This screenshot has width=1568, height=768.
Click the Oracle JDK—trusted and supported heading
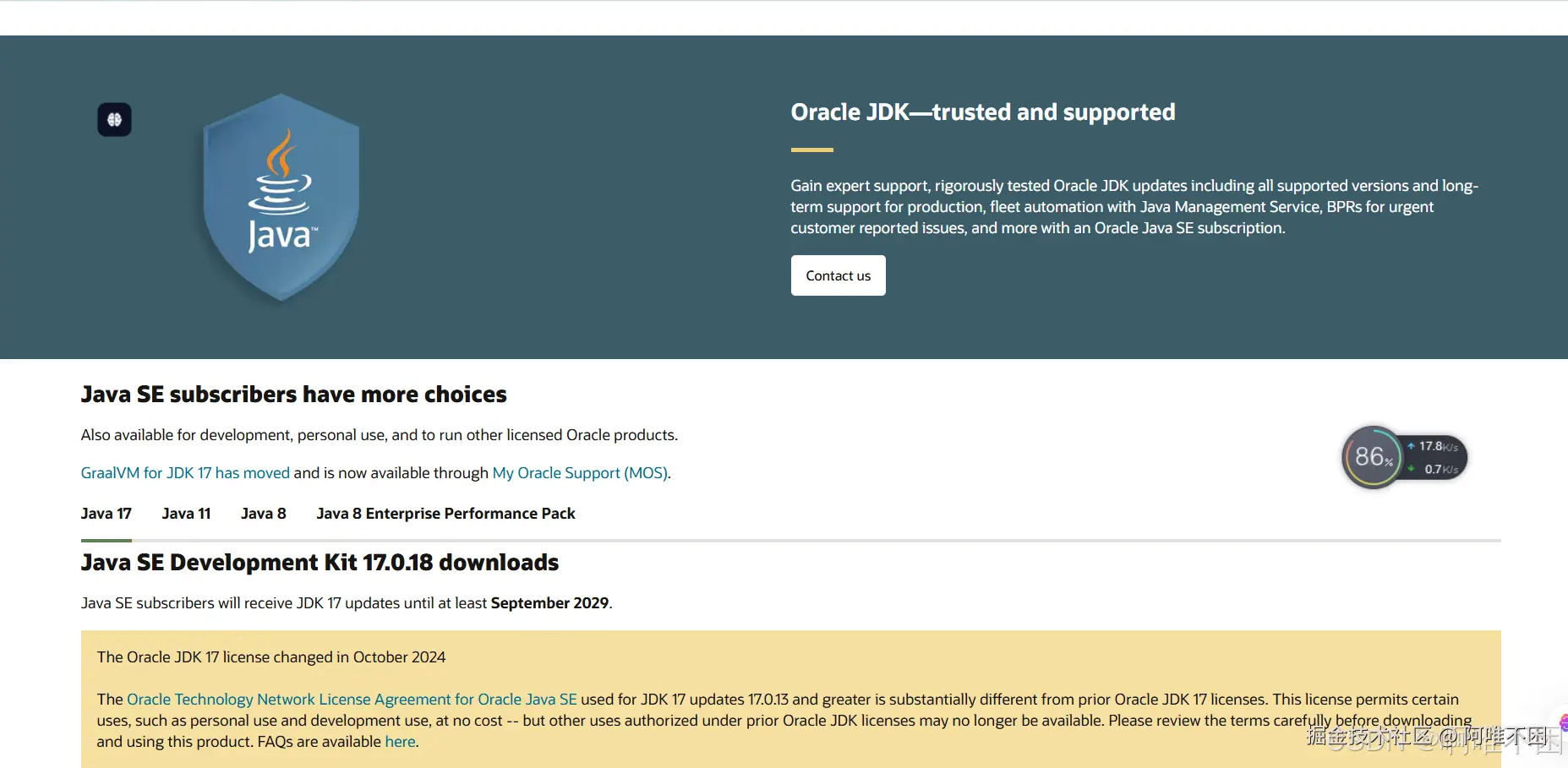coord(983,112)
